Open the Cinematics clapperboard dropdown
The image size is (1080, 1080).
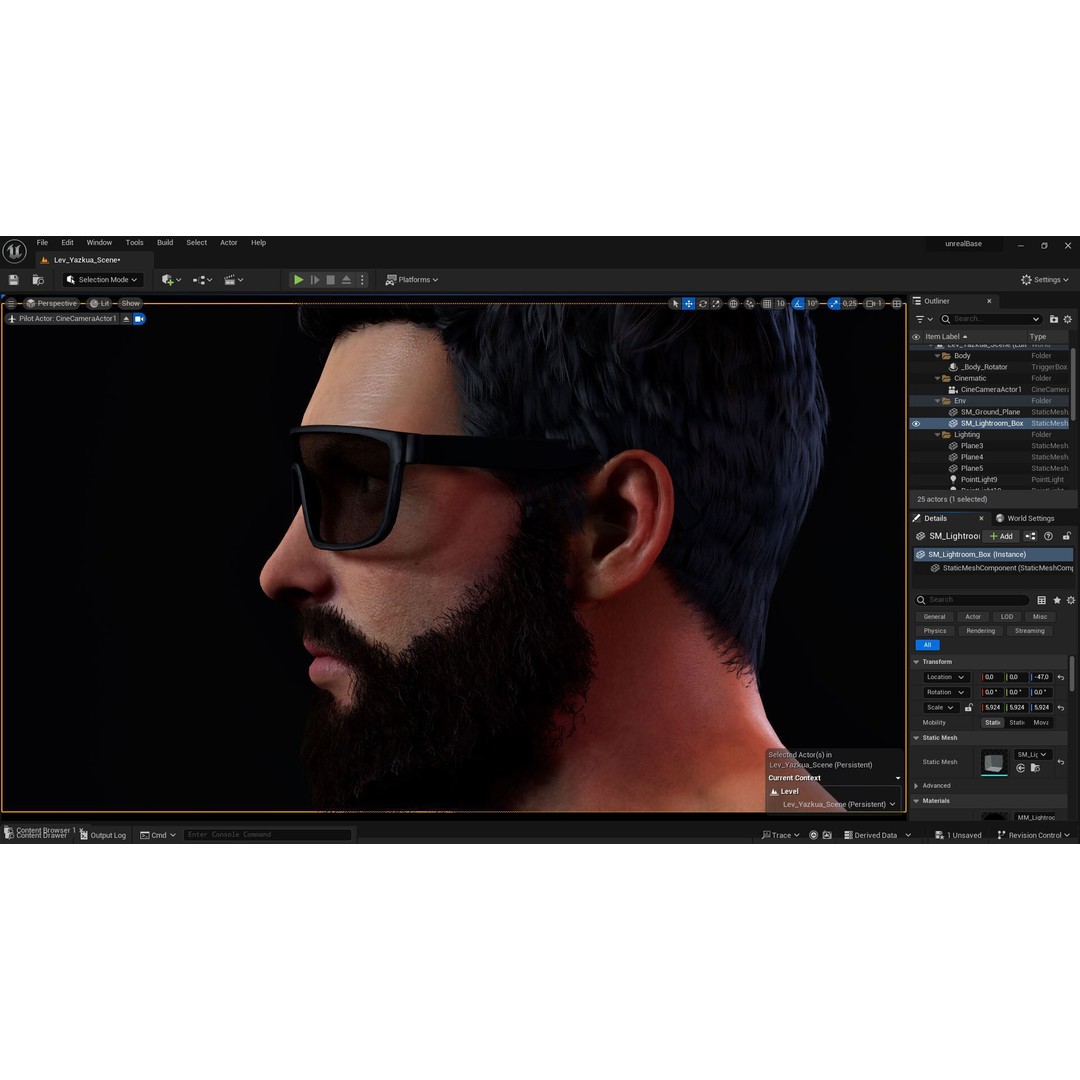tap(233, 280)
